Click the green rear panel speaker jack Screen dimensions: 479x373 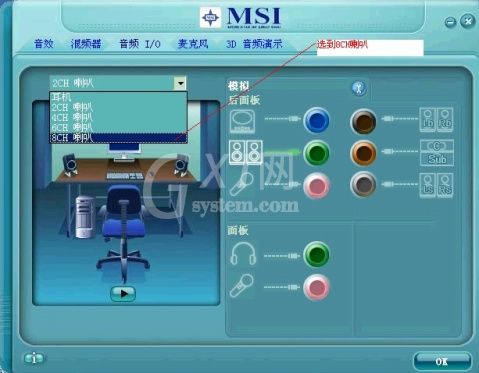click(x=316, y=153)
